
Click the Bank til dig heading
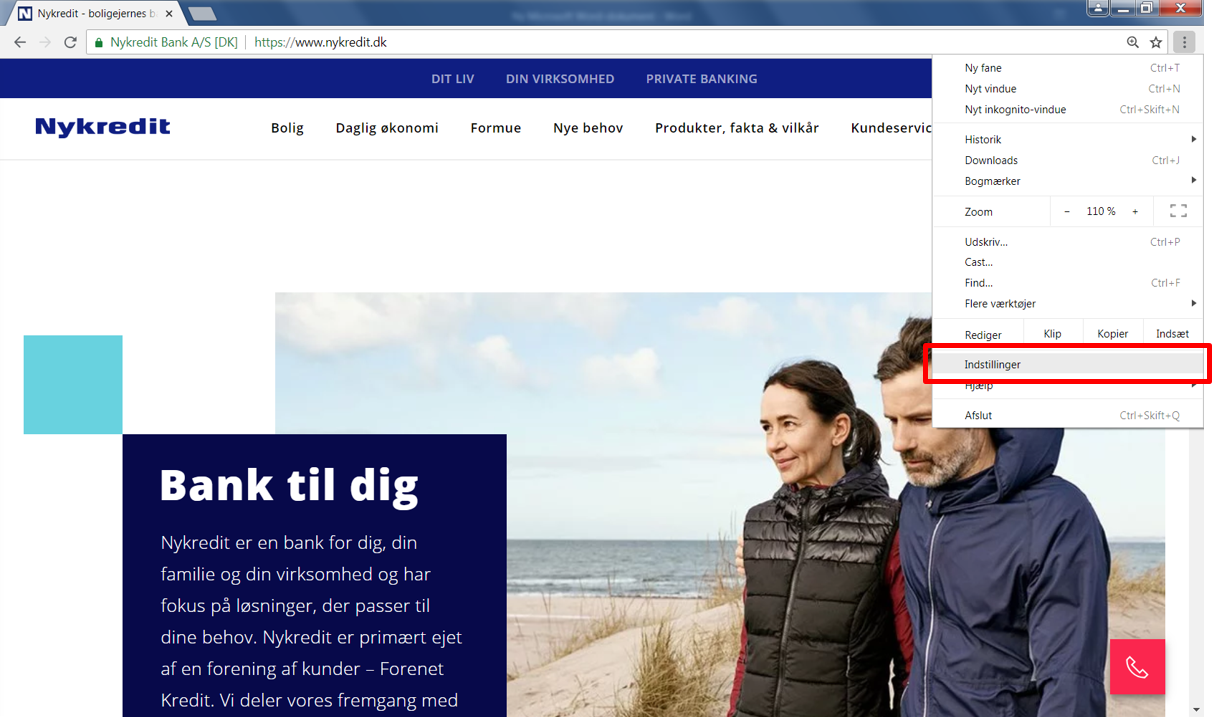289,485
